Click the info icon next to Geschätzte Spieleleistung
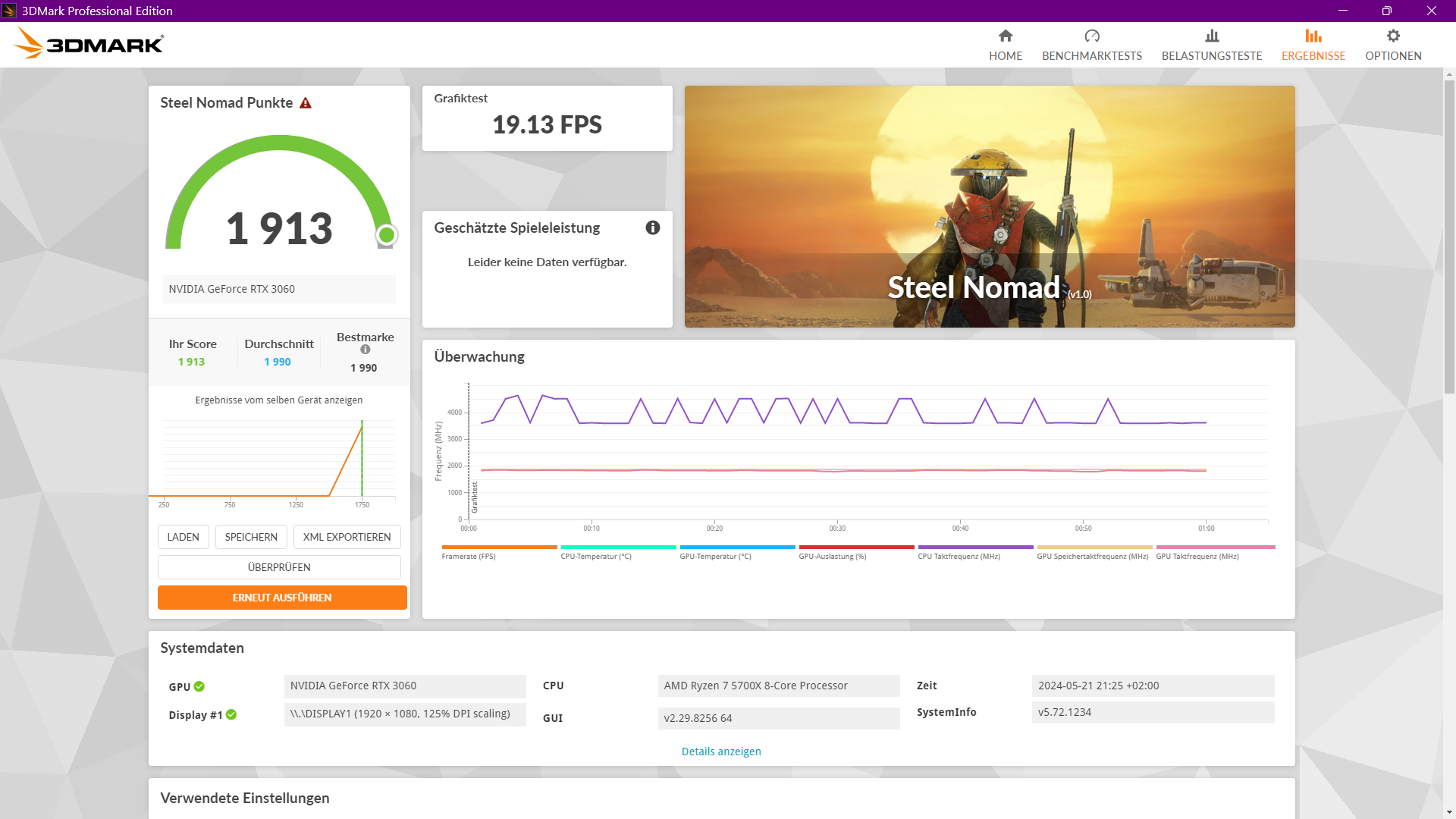 [652, 227]
